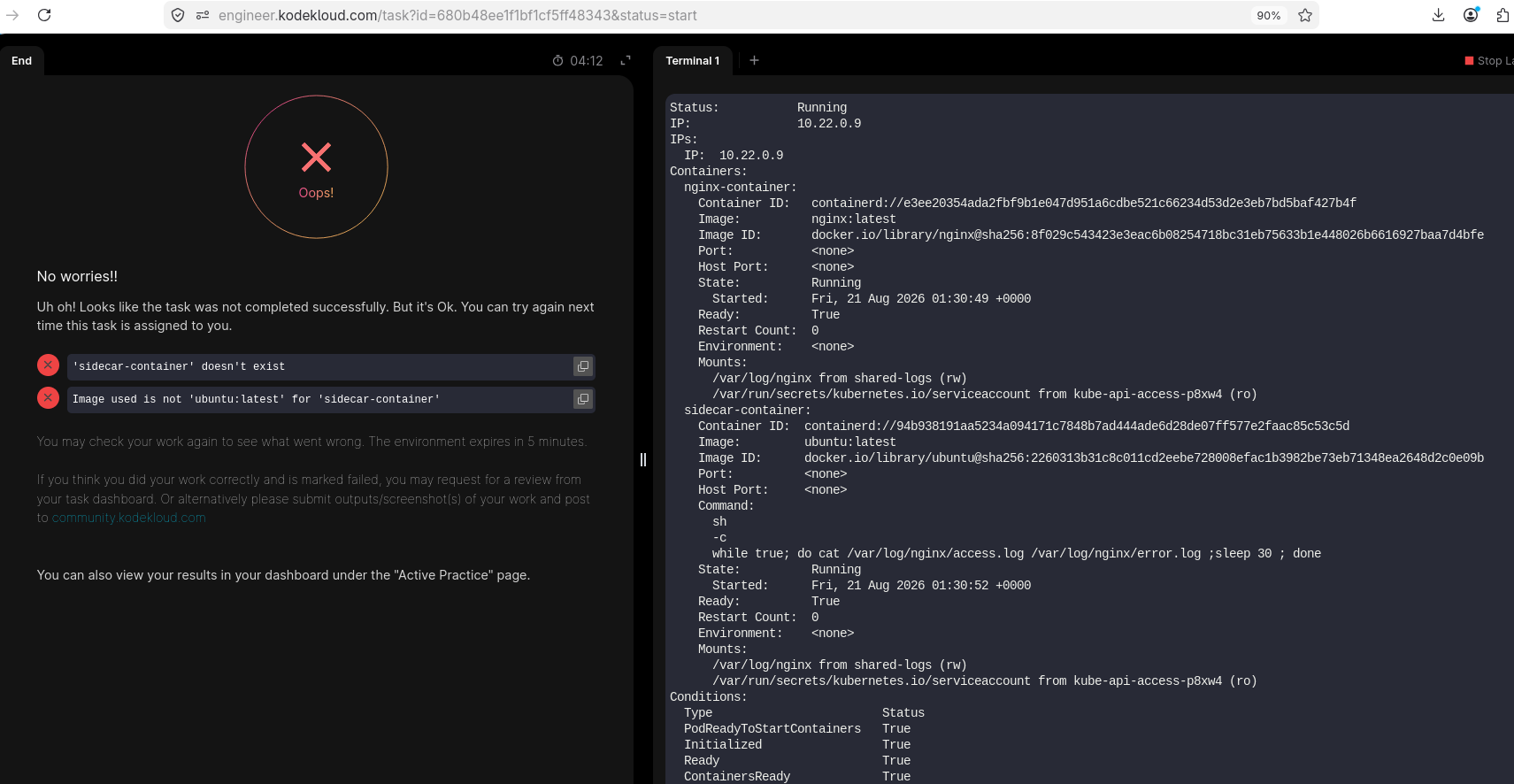
Task: Click the failed icon beside the ubuntu:latest image error
Action: [48, 398]
